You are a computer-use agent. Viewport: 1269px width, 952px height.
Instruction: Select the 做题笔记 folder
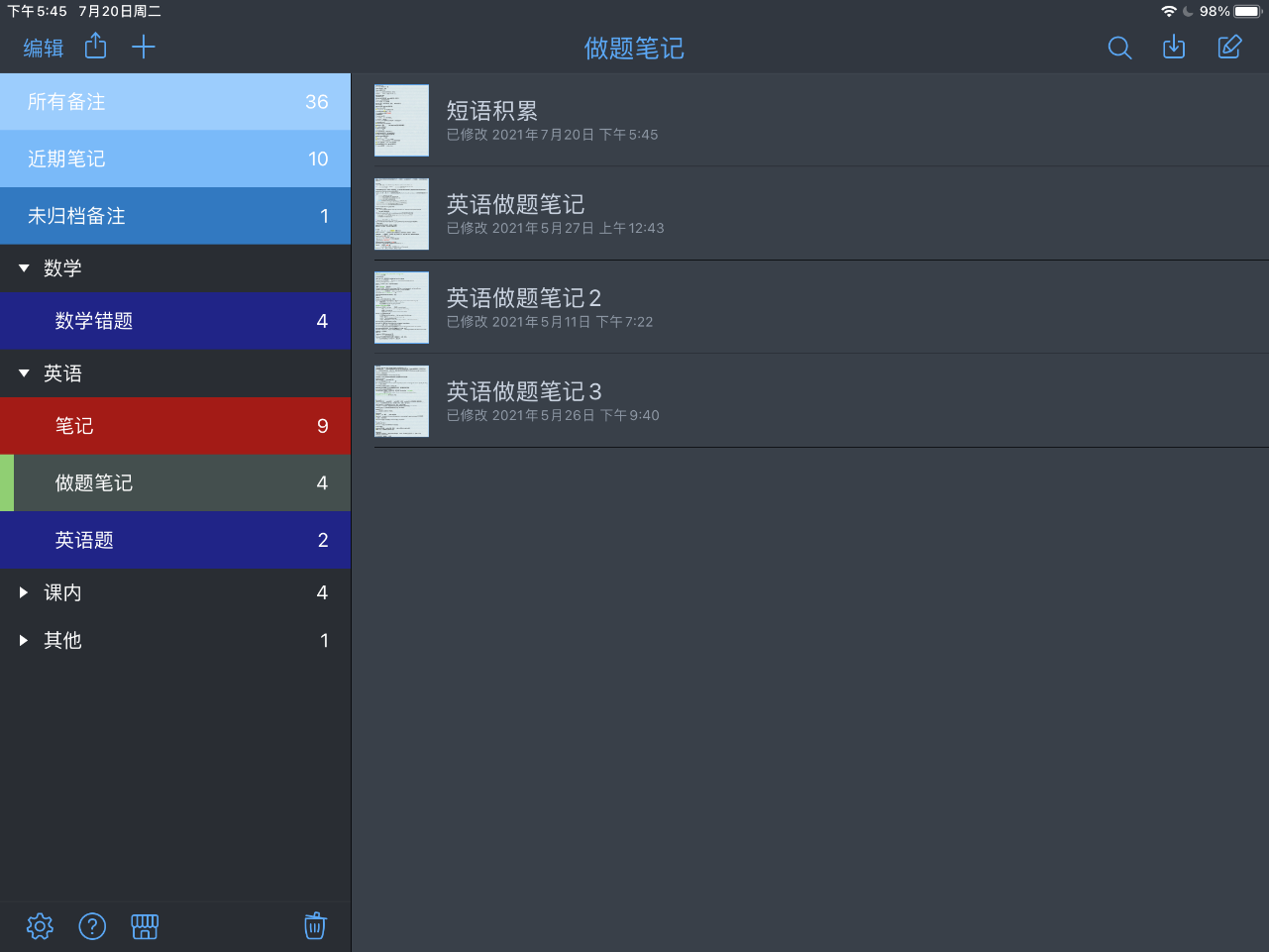[175, 482]
